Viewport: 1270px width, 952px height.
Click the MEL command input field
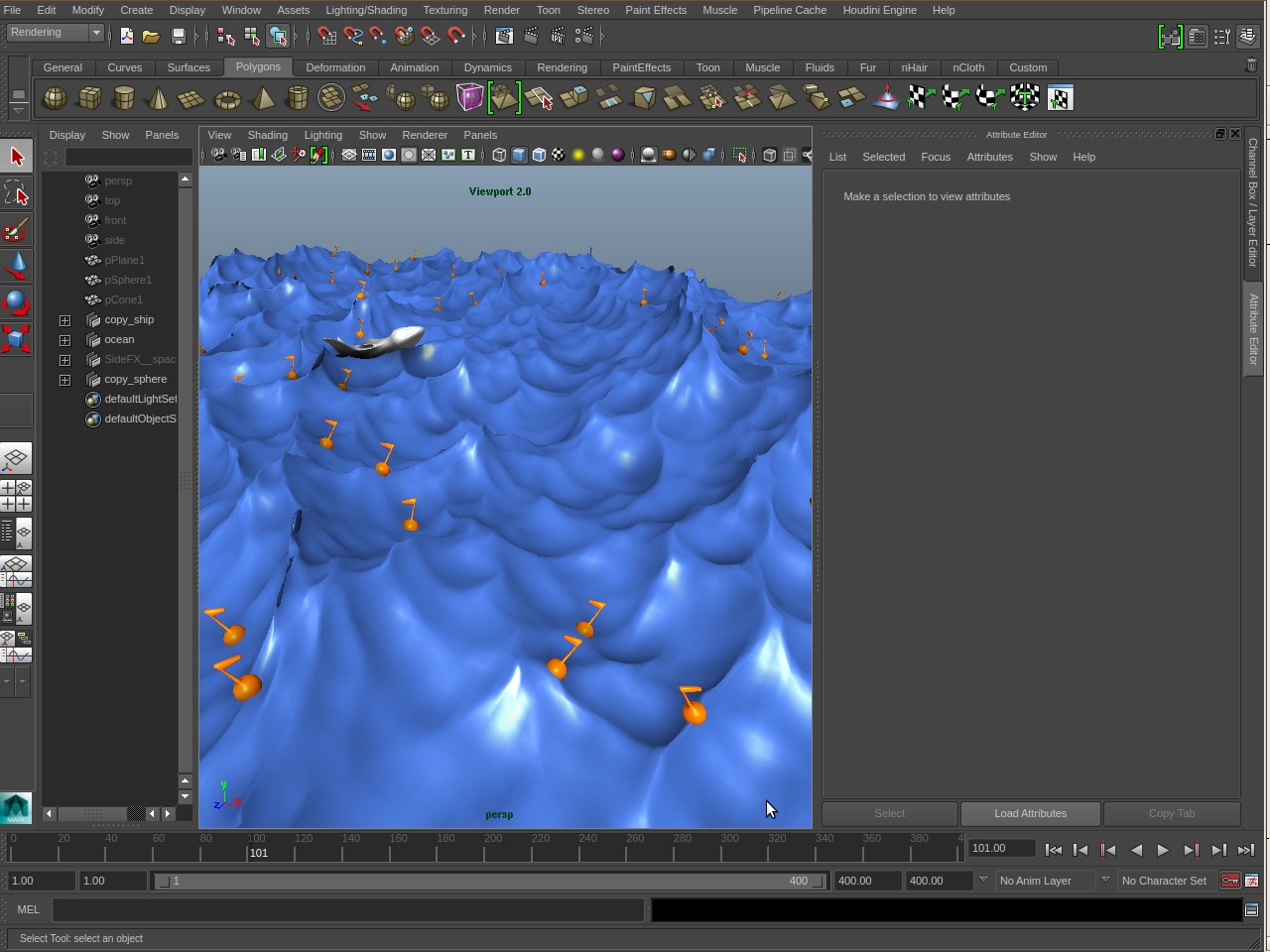pos(347,909)
